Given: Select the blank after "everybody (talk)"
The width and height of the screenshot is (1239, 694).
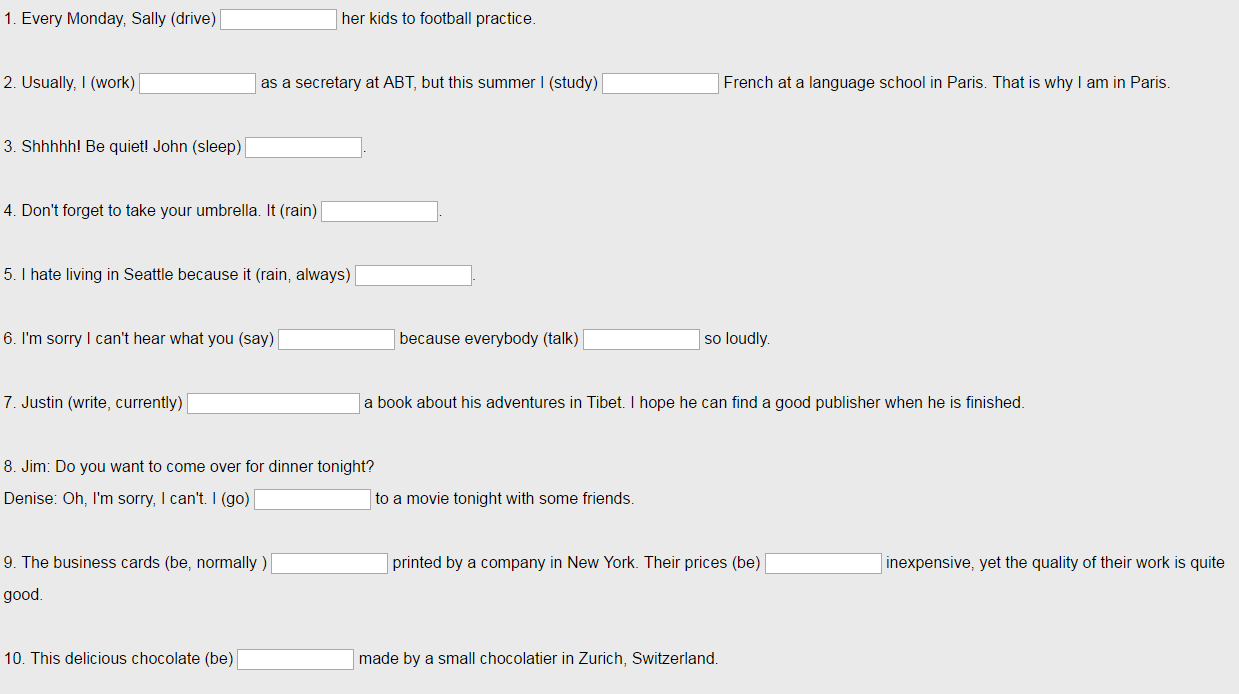Looking at the screenshot, I should (x=641, y=339).
